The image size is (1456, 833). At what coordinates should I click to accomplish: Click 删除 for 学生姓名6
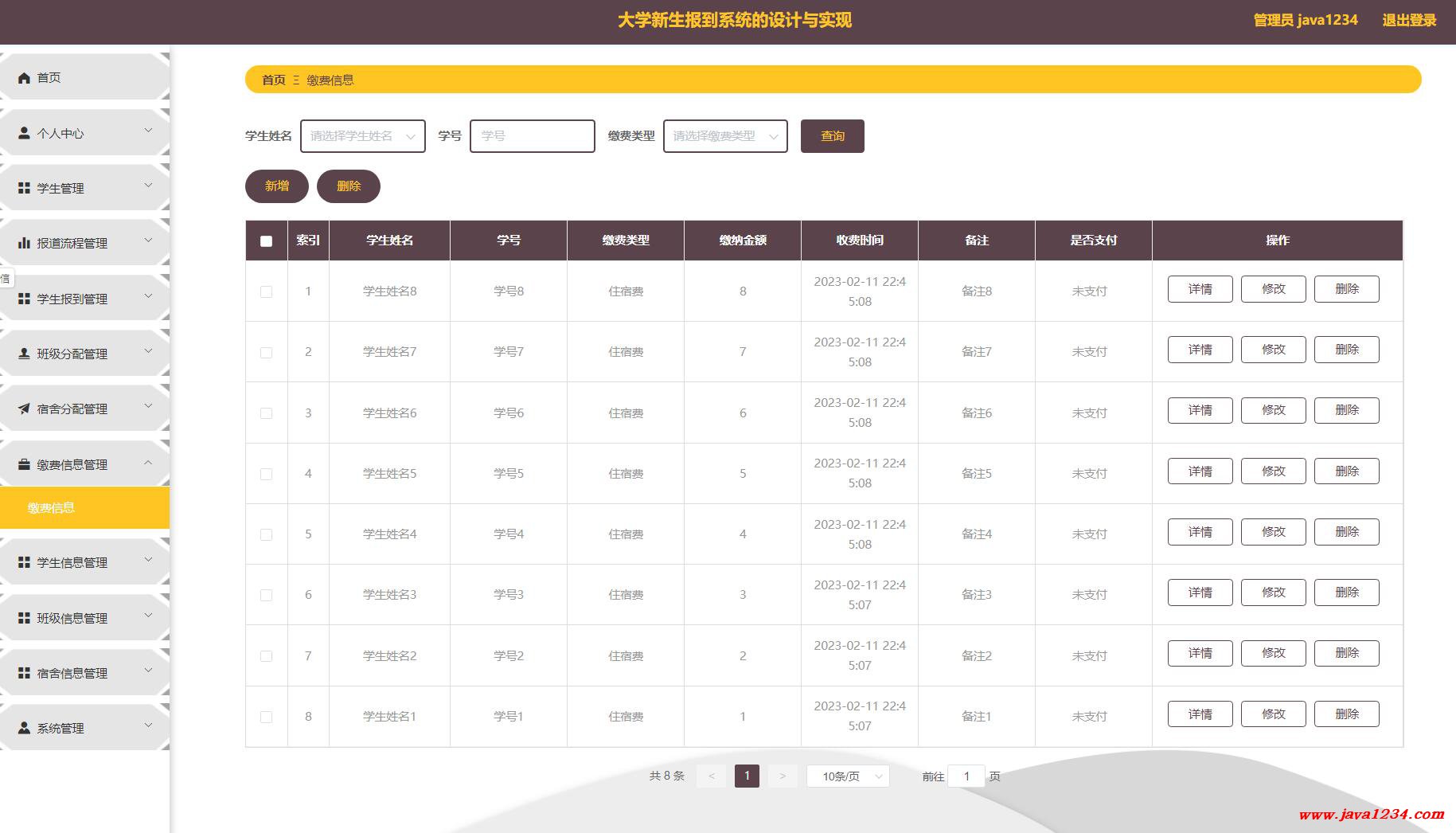click(1347, 410)
